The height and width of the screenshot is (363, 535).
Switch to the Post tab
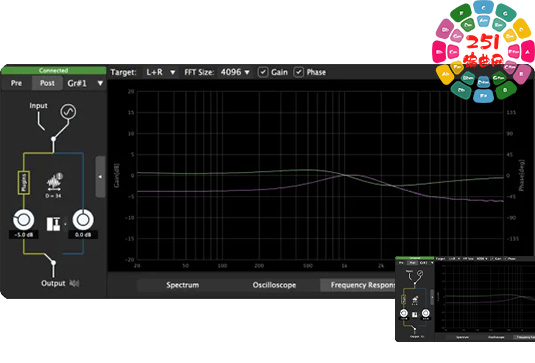point(47,83)
